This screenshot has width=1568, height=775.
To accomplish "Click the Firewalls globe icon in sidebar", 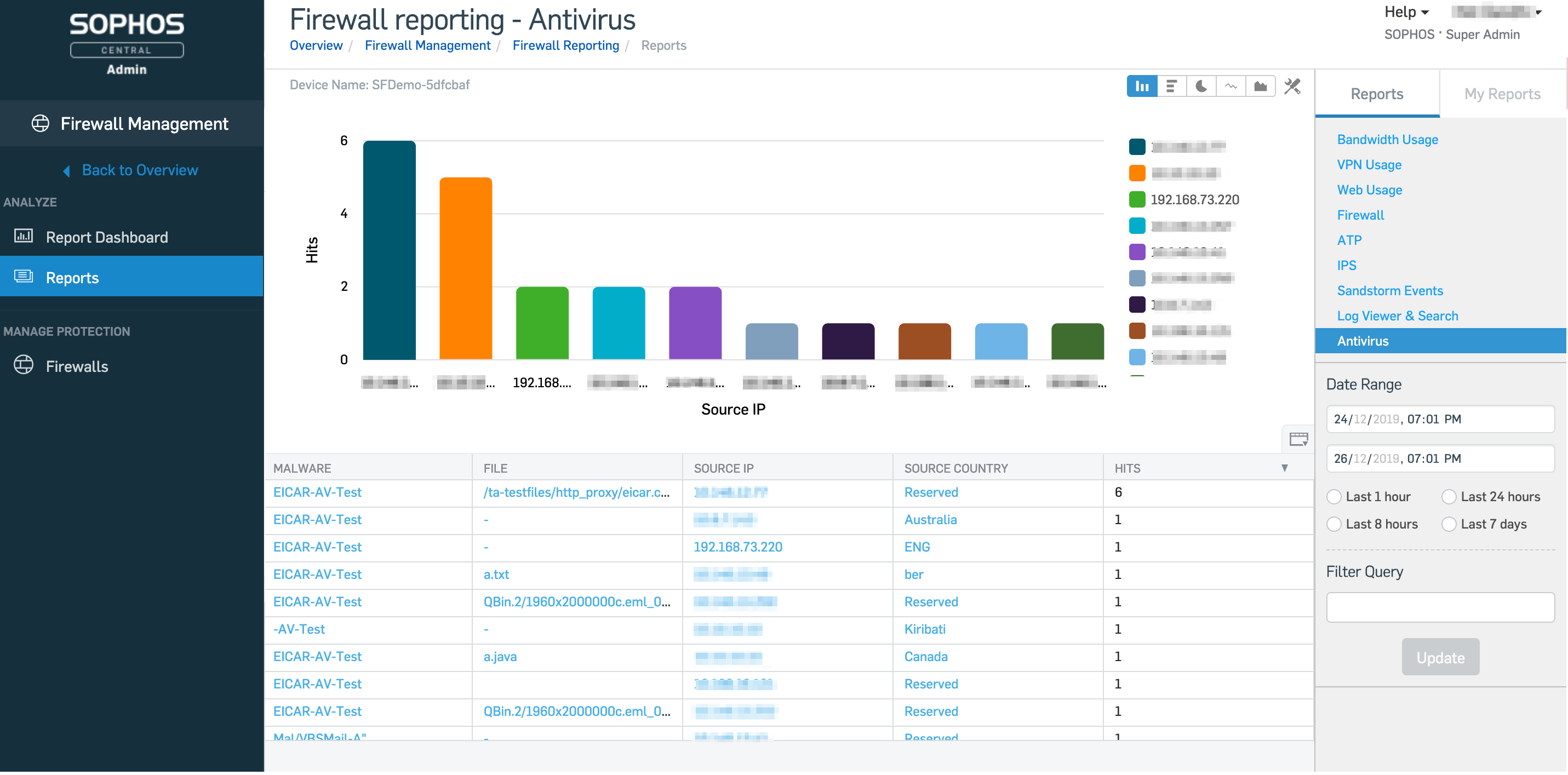I will [x=24, y=366].
